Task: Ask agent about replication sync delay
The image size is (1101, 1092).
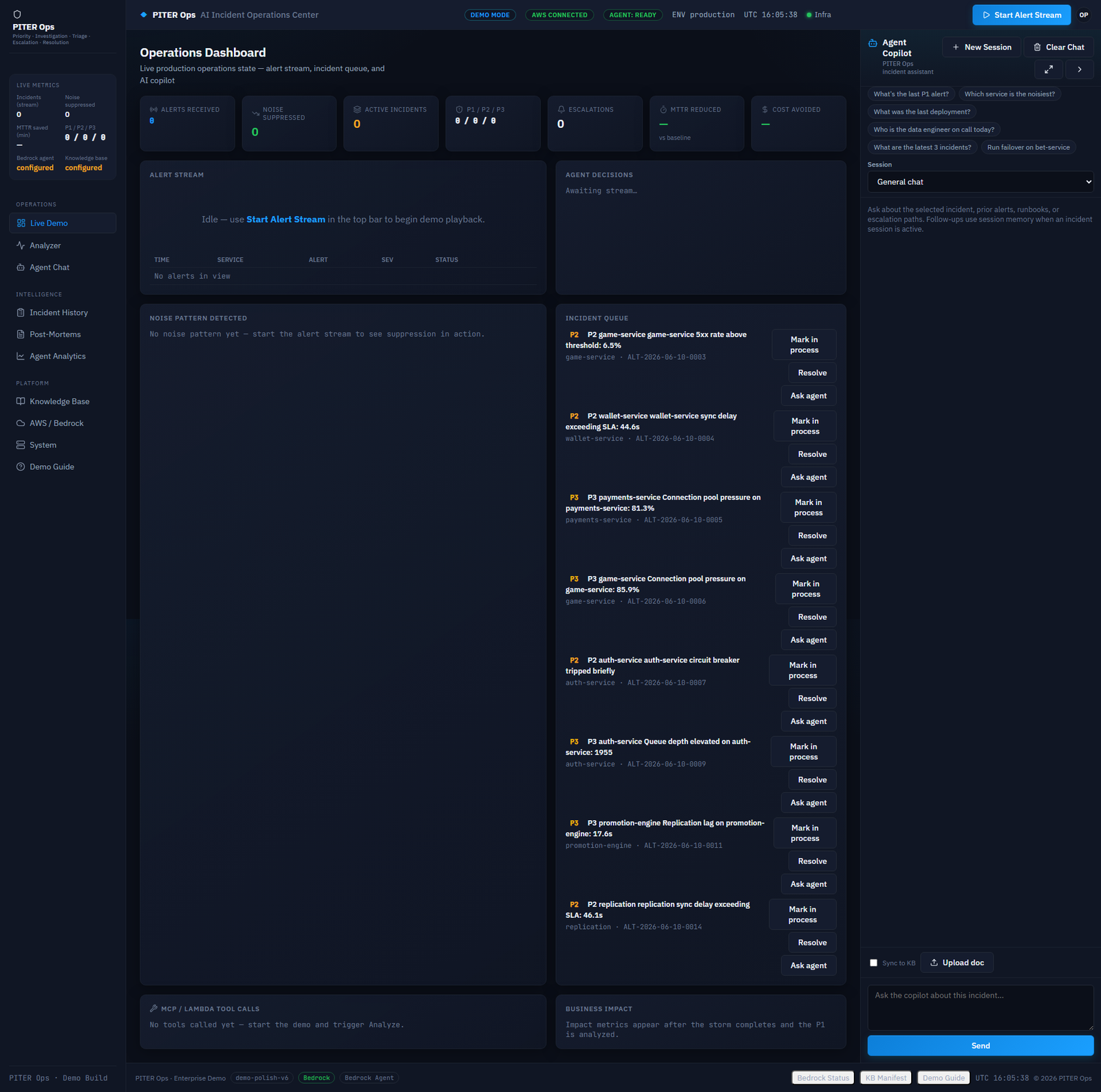Action: 809,965
